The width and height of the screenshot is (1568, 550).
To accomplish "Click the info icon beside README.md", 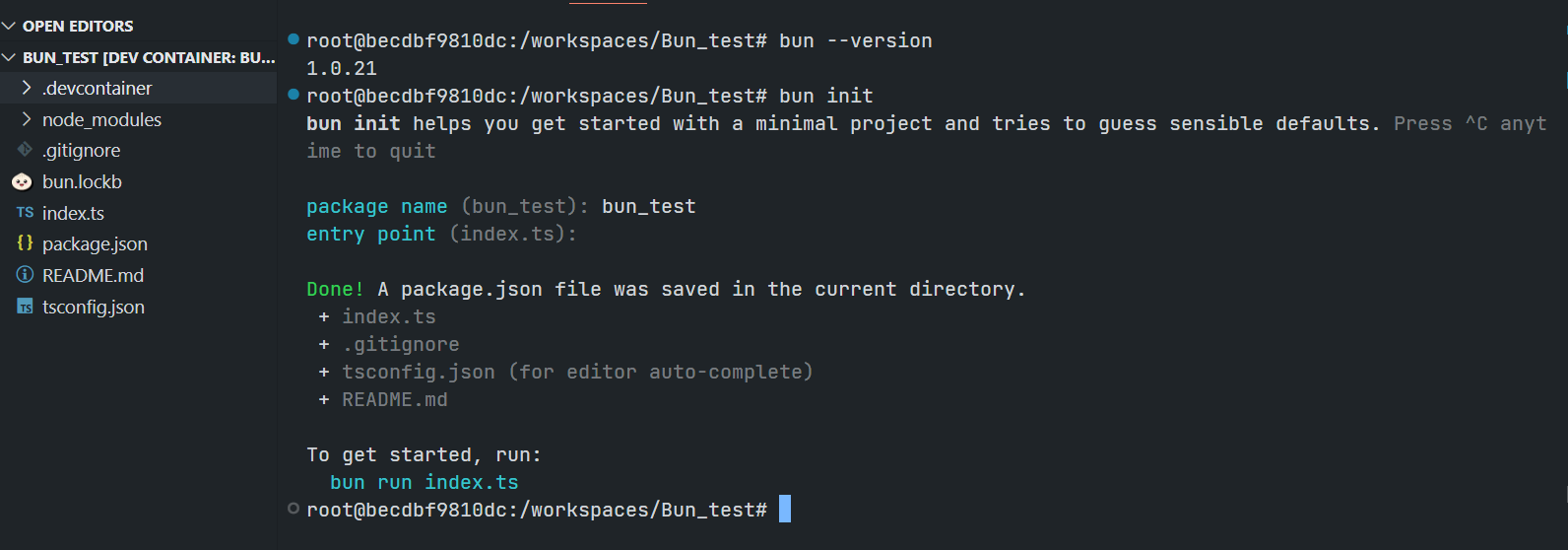I will click(25, 275).
